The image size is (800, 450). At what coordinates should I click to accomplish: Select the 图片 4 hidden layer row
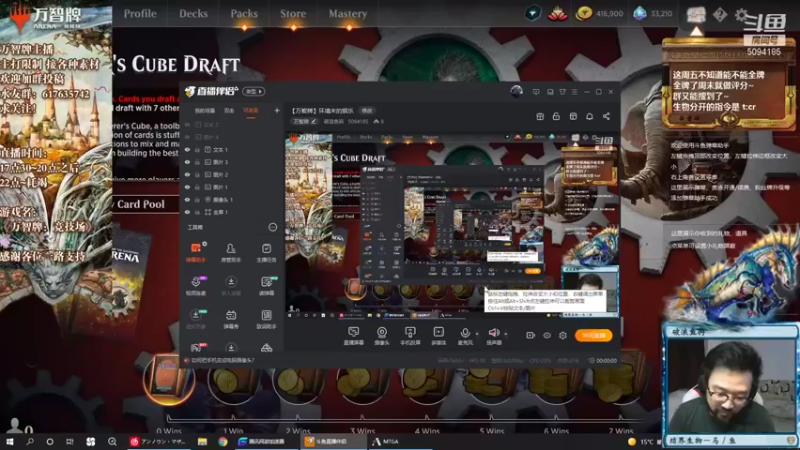[231, 137]
